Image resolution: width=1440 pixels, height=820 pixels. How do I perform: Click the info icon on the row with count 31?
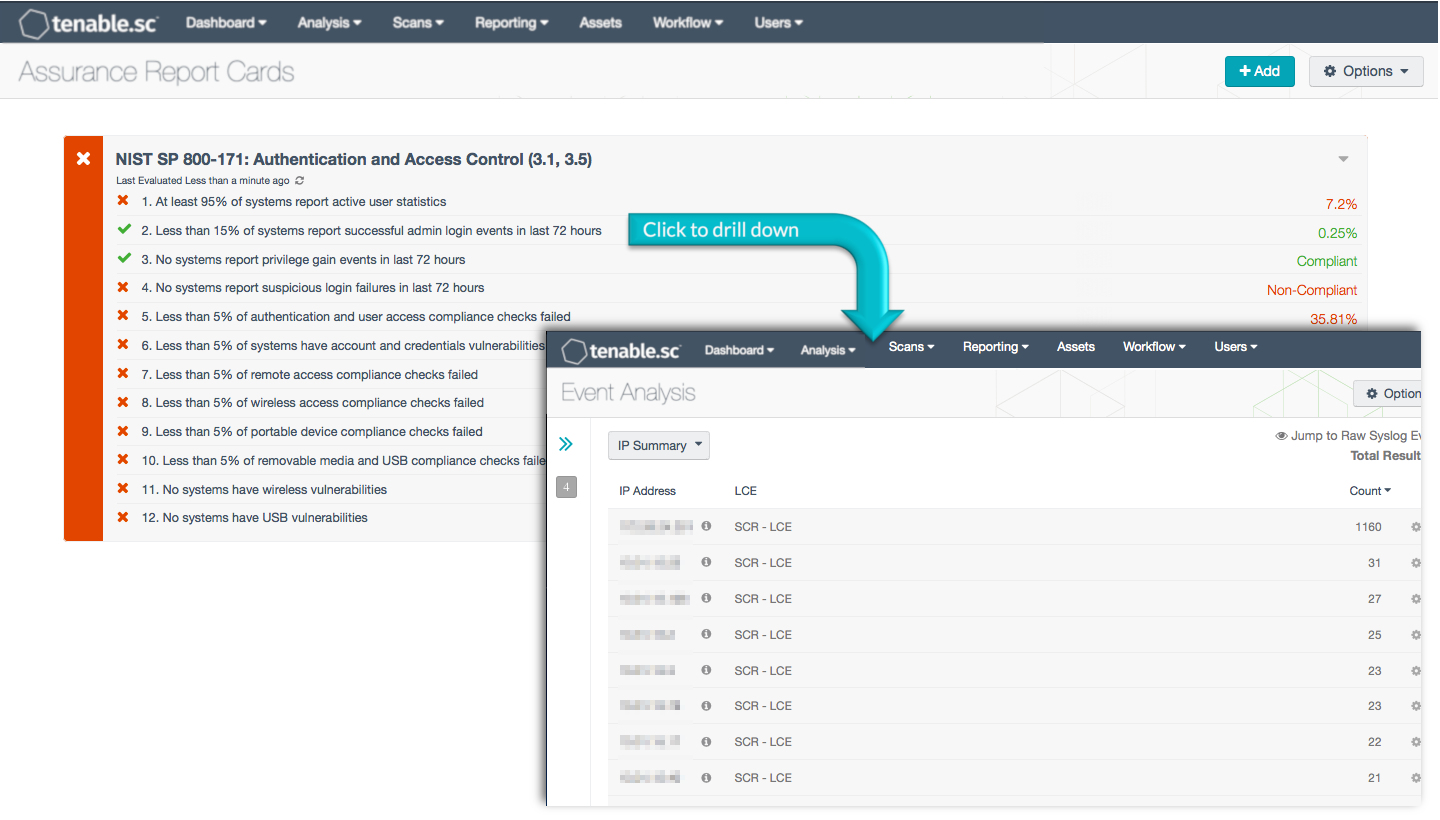[x=706, y=562]
